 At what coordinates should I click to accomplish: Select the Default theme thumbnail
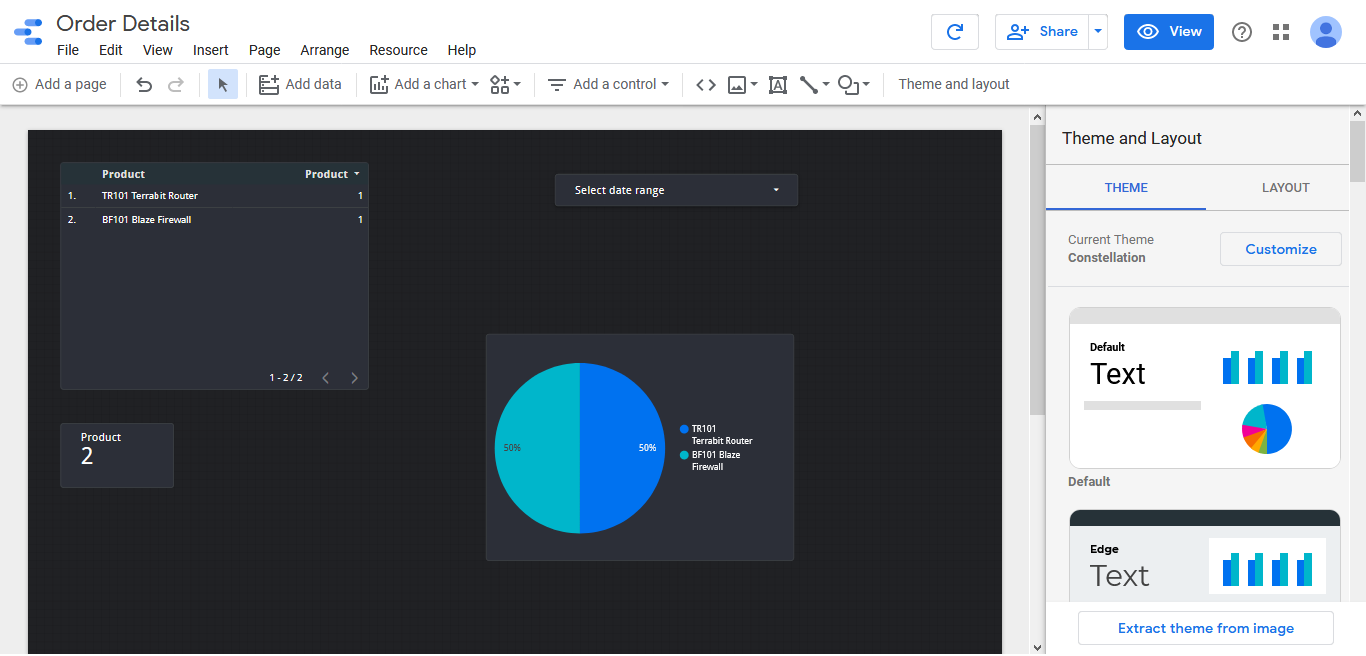click(x=1204, y=388)
